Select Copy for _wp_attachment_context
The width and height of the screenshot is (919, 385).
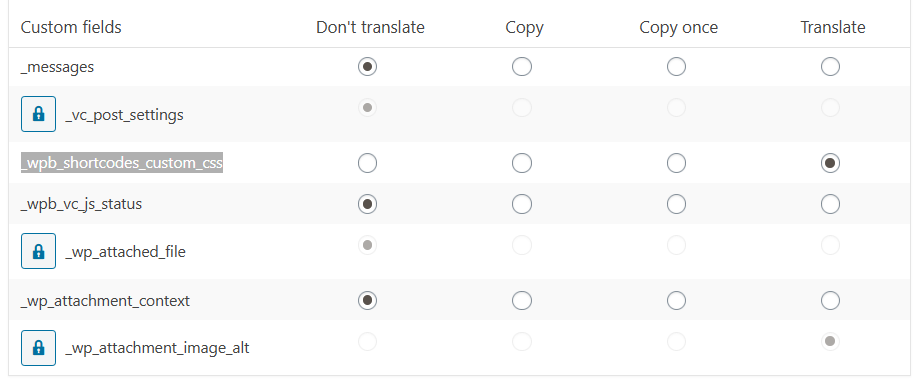coord(522,300)
